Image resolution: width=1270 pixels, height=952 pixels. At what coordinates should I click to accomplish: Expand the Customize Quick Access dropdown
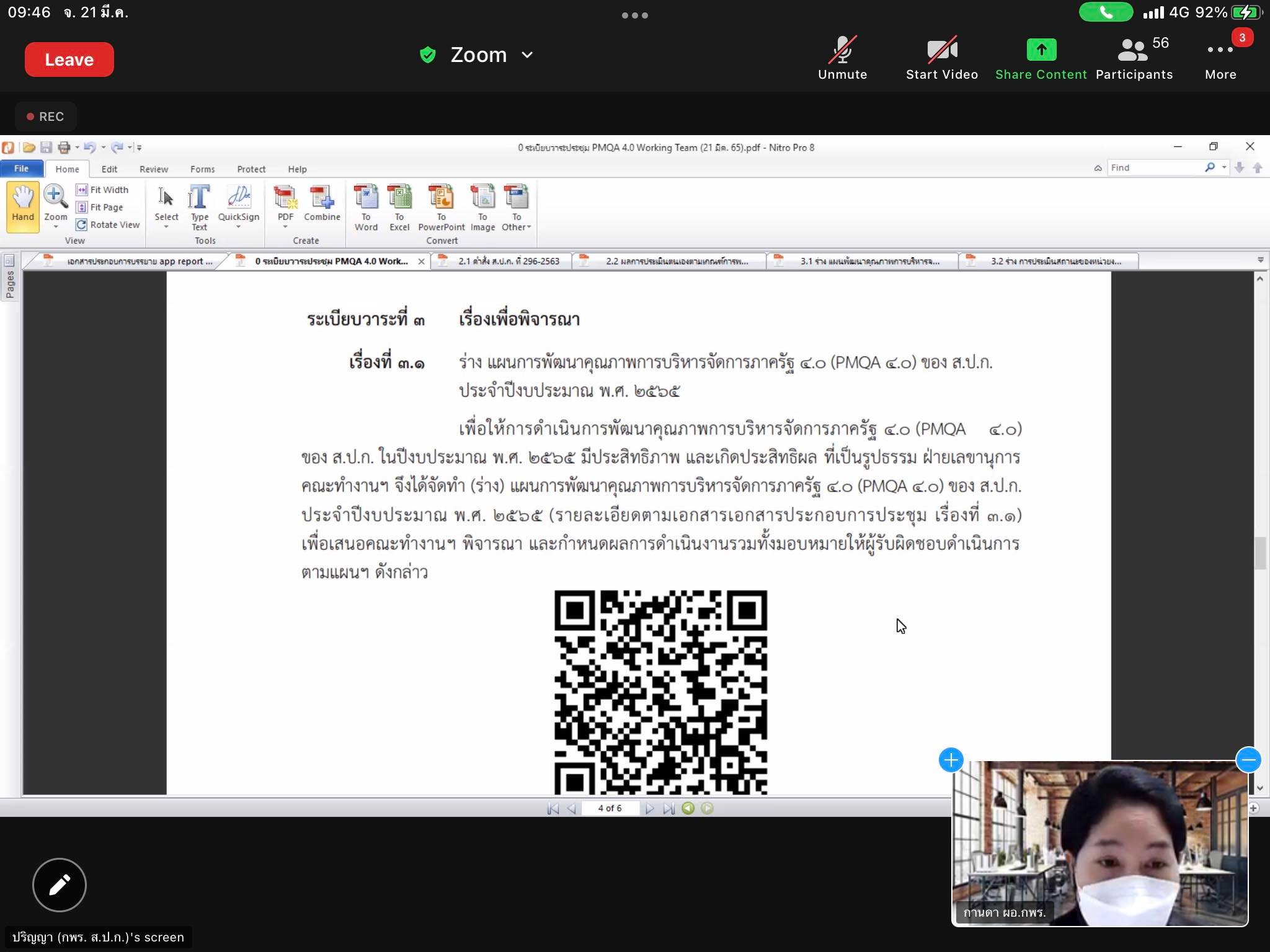pyautogui.click(x=140, y=148)
